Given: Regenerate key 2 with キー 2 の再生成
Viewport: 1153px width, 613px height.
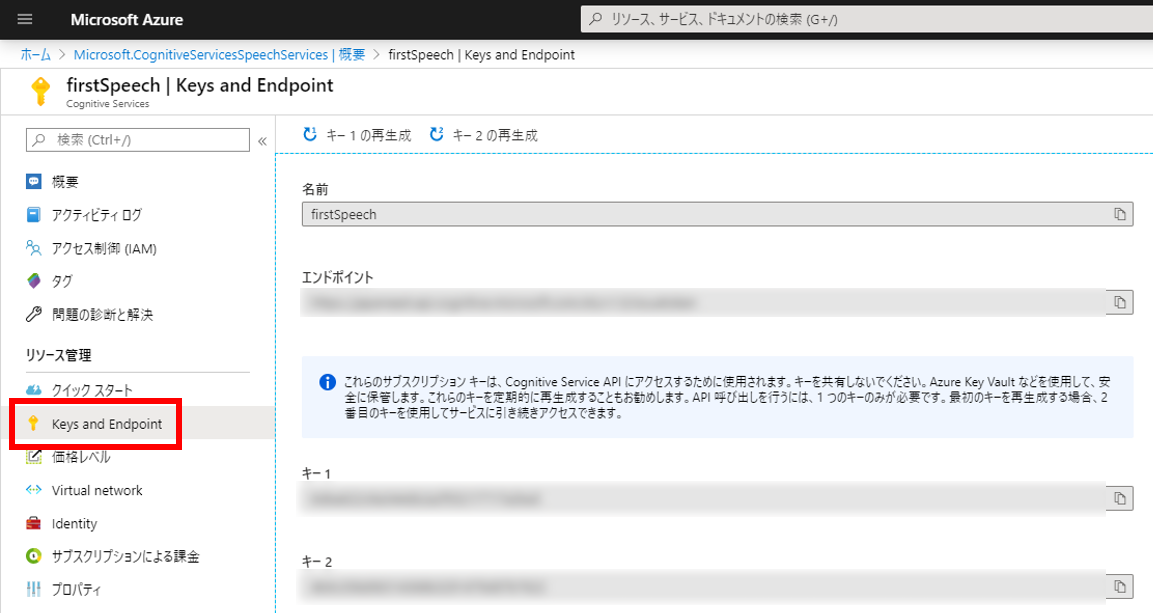Looking at the screenshot, I should (484, 135).
